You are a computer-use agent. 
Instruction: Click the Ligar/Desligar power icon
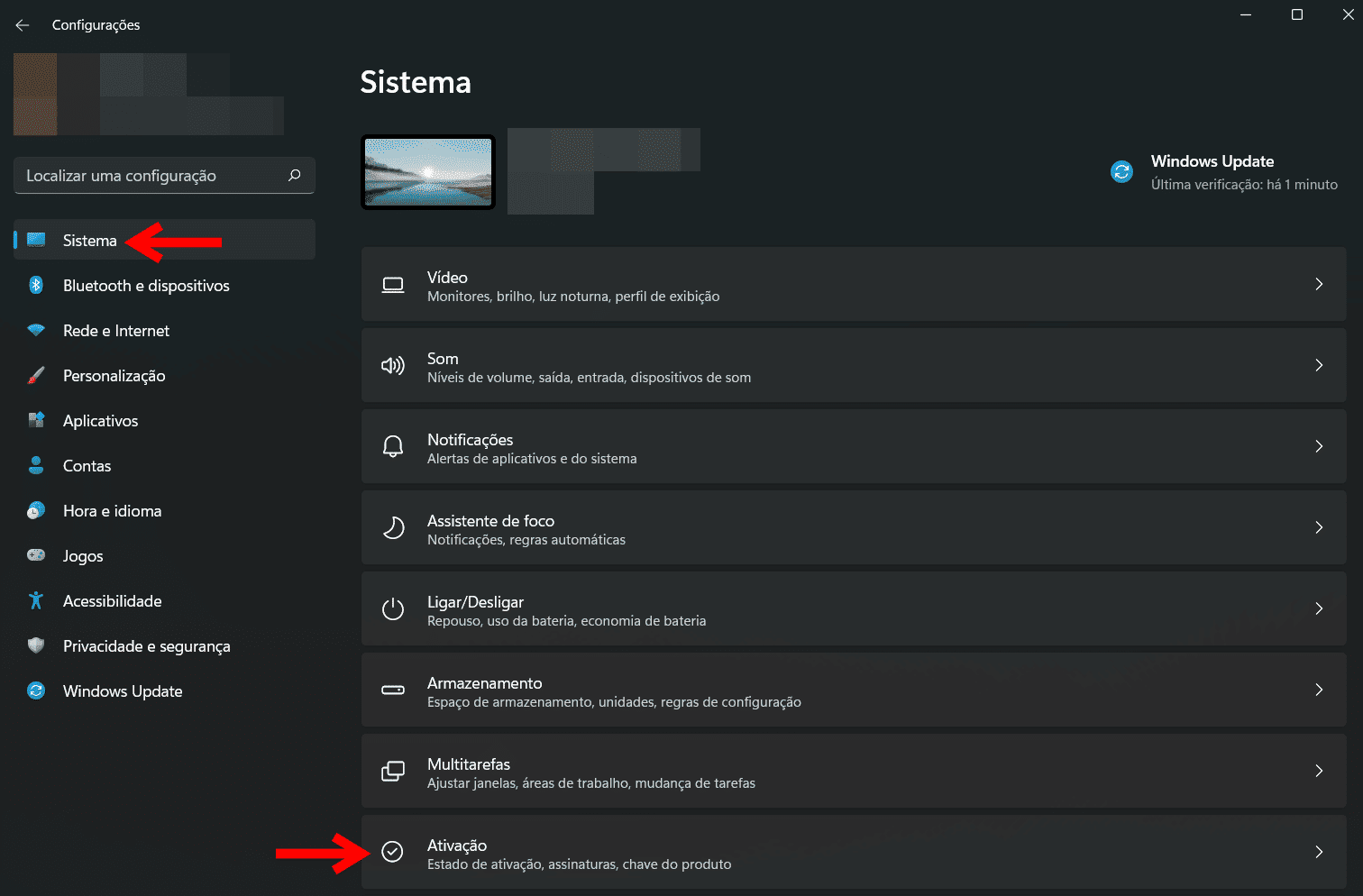[393, 608]
